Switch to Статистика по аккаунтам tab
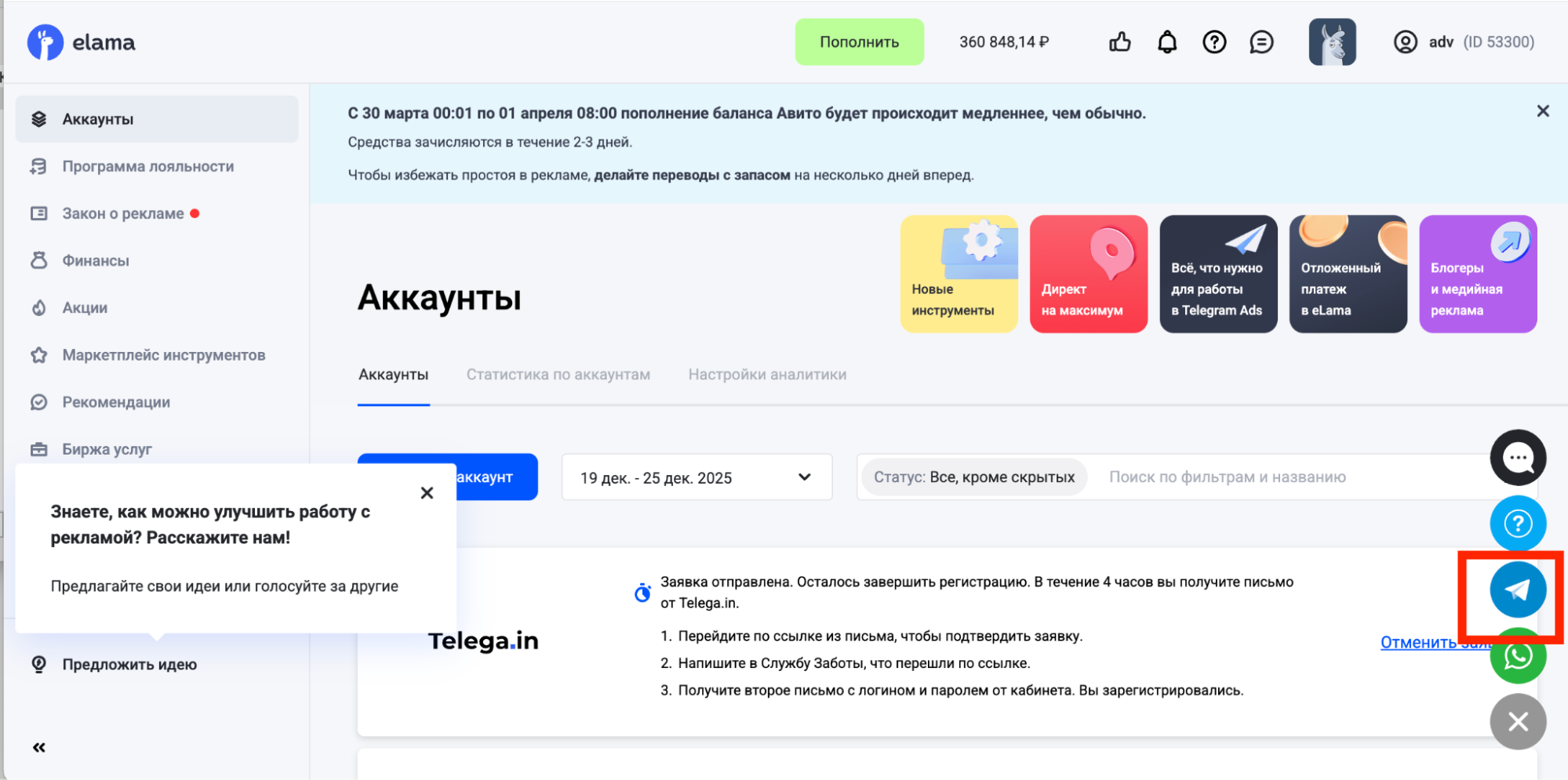Screen dimensions: 1568x780 pyautogui.click(x=558, y=375)
